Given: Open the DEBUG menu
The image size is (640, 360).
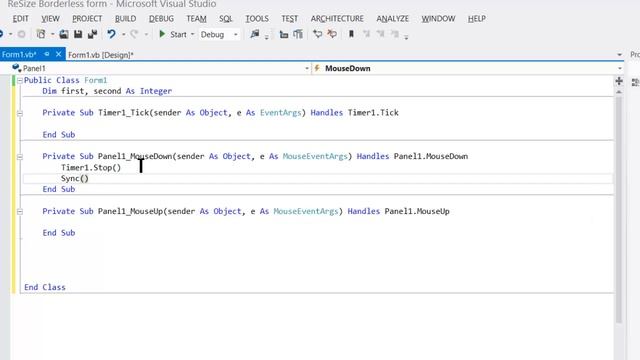Looking at the screenshot, I should (161, 18).
